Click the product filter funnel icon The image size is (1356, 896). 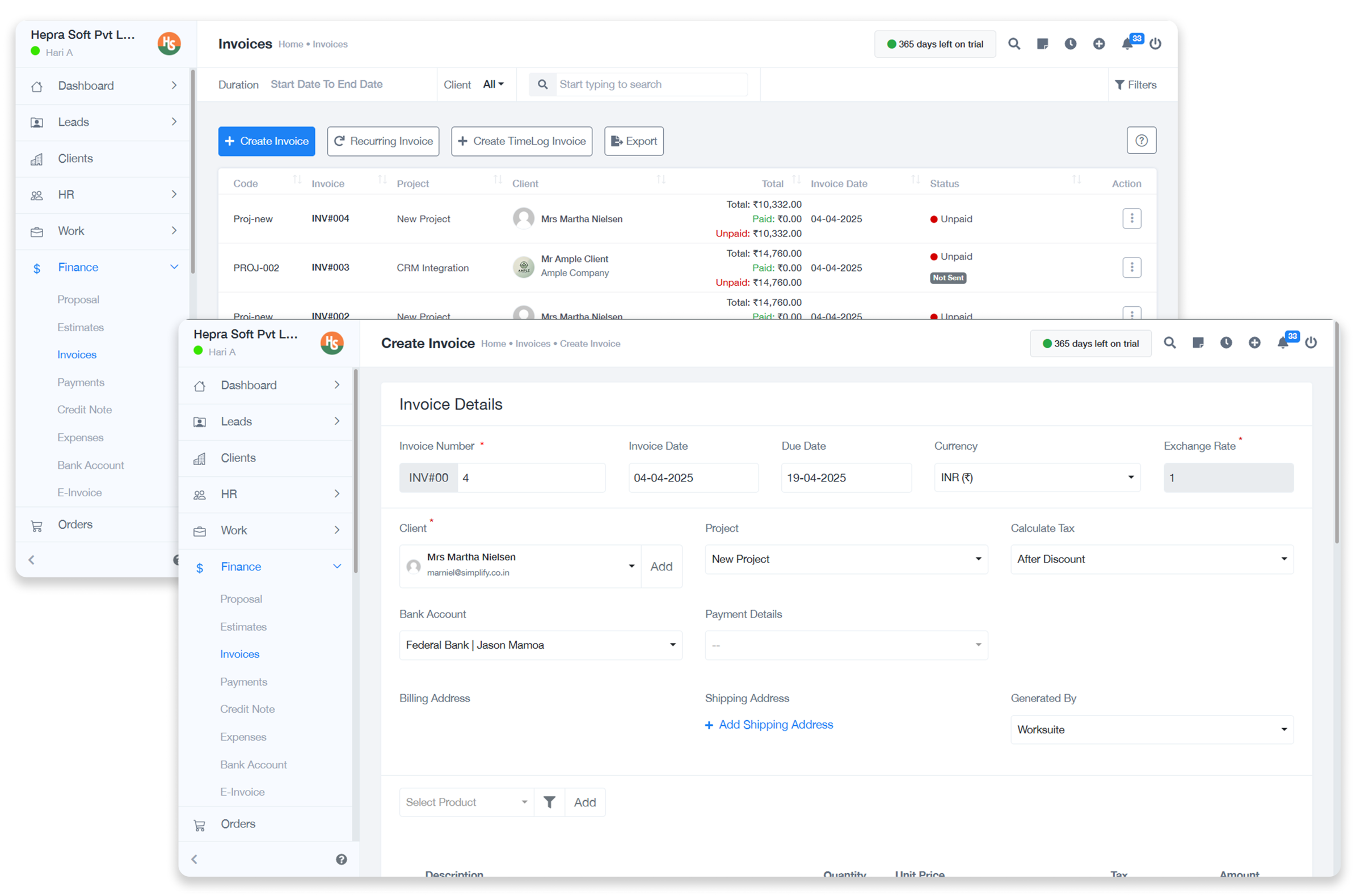point(549,802)
